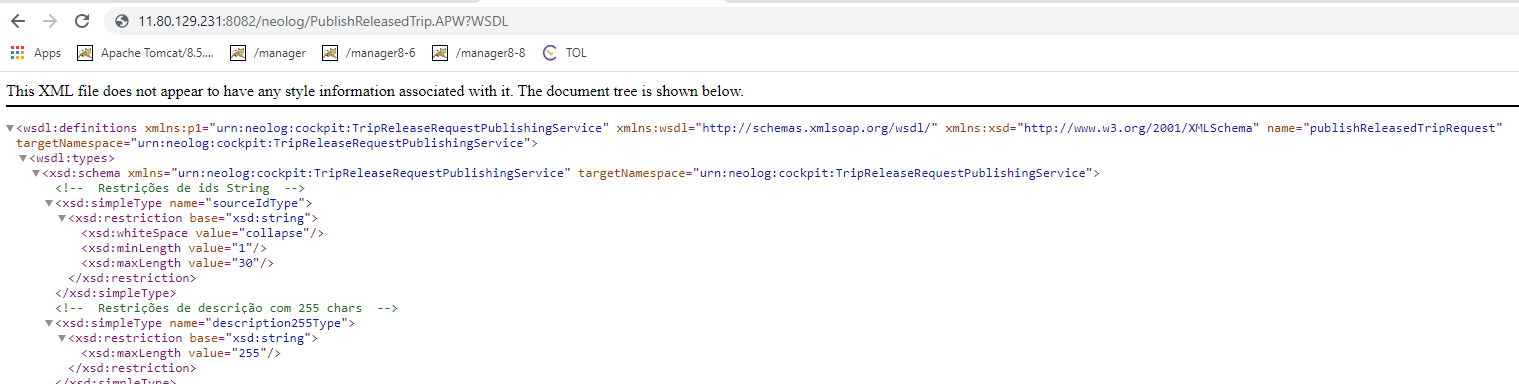Collapse the xsd:schema node
The width and height of the screenshot is (1519, 384).
tap(36, 174)
